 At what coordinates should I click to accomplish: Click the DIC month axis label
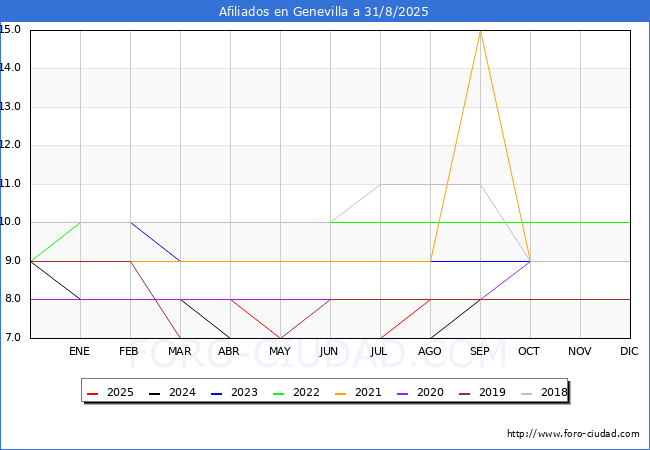point(629,352)
